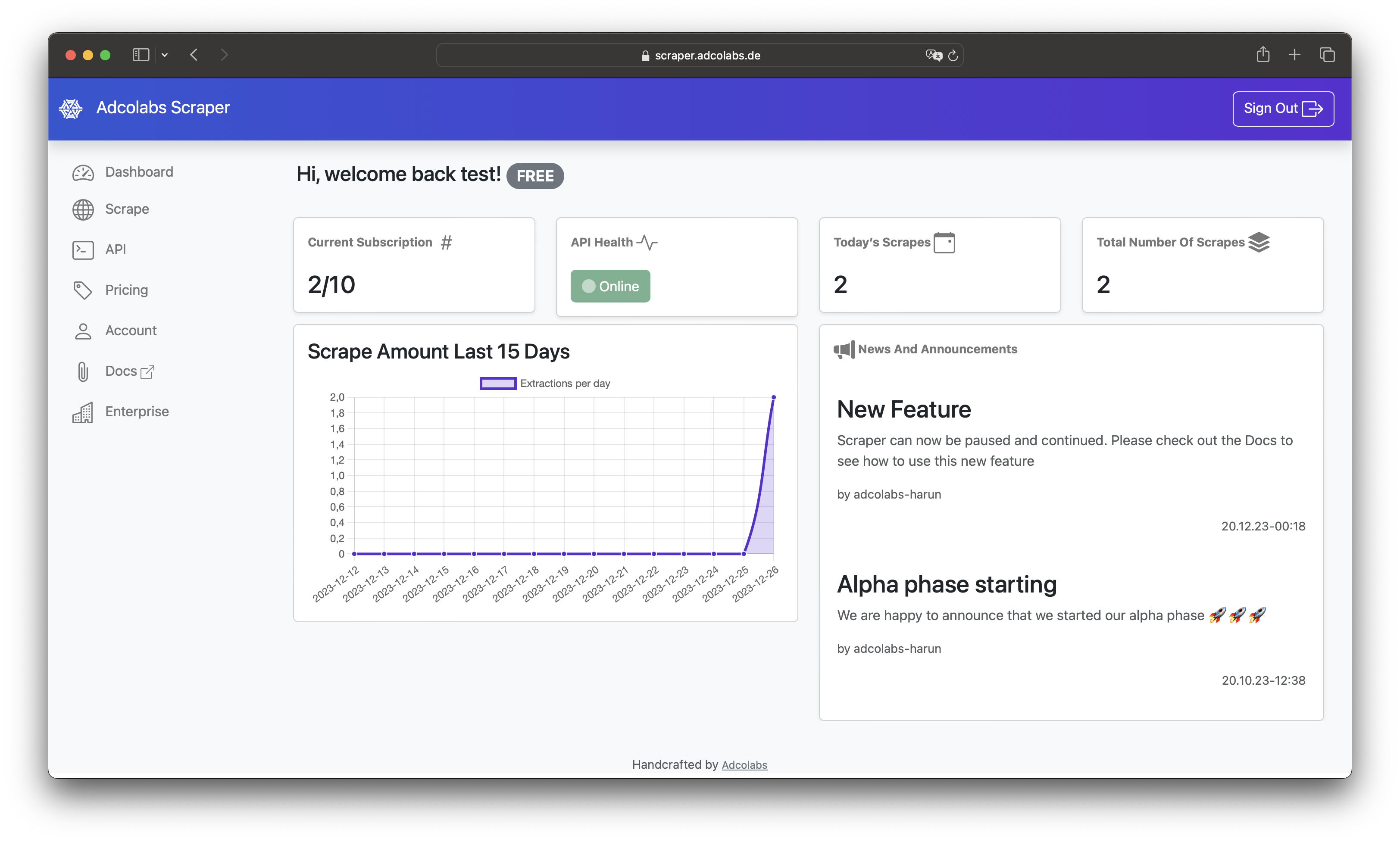
Task: Open the Enterprise menu item
Action: pos(120,412)
